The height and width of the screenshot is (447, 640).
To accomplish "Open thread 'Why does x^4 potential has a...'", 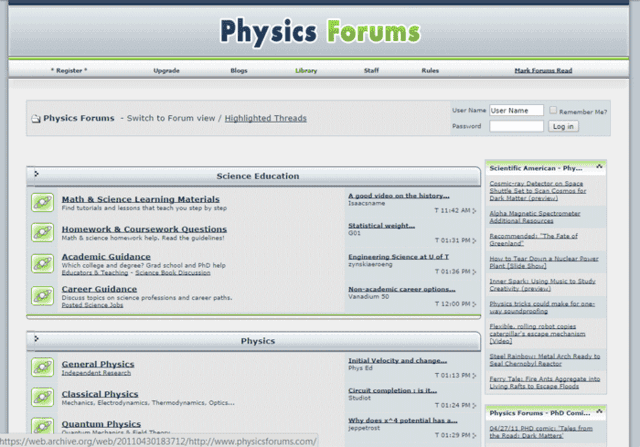I will pyautogui.click(x=403, y=420).
